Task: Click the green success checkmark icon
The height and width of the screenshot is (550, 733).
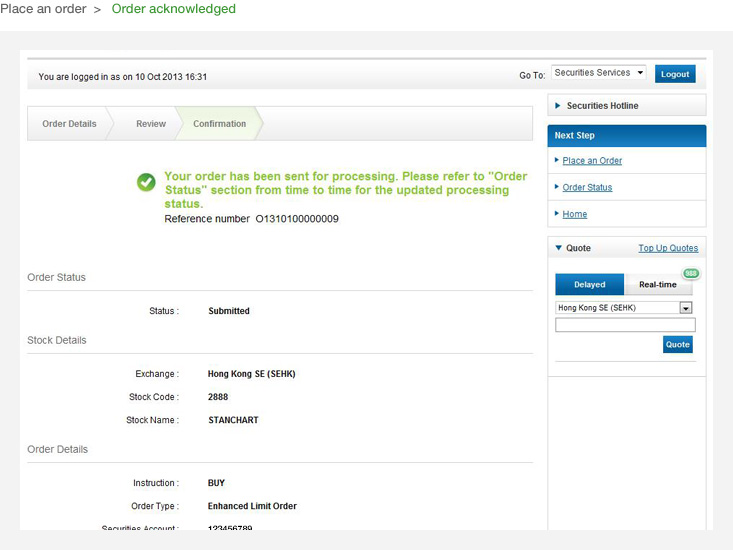Action: pos(146,182)
